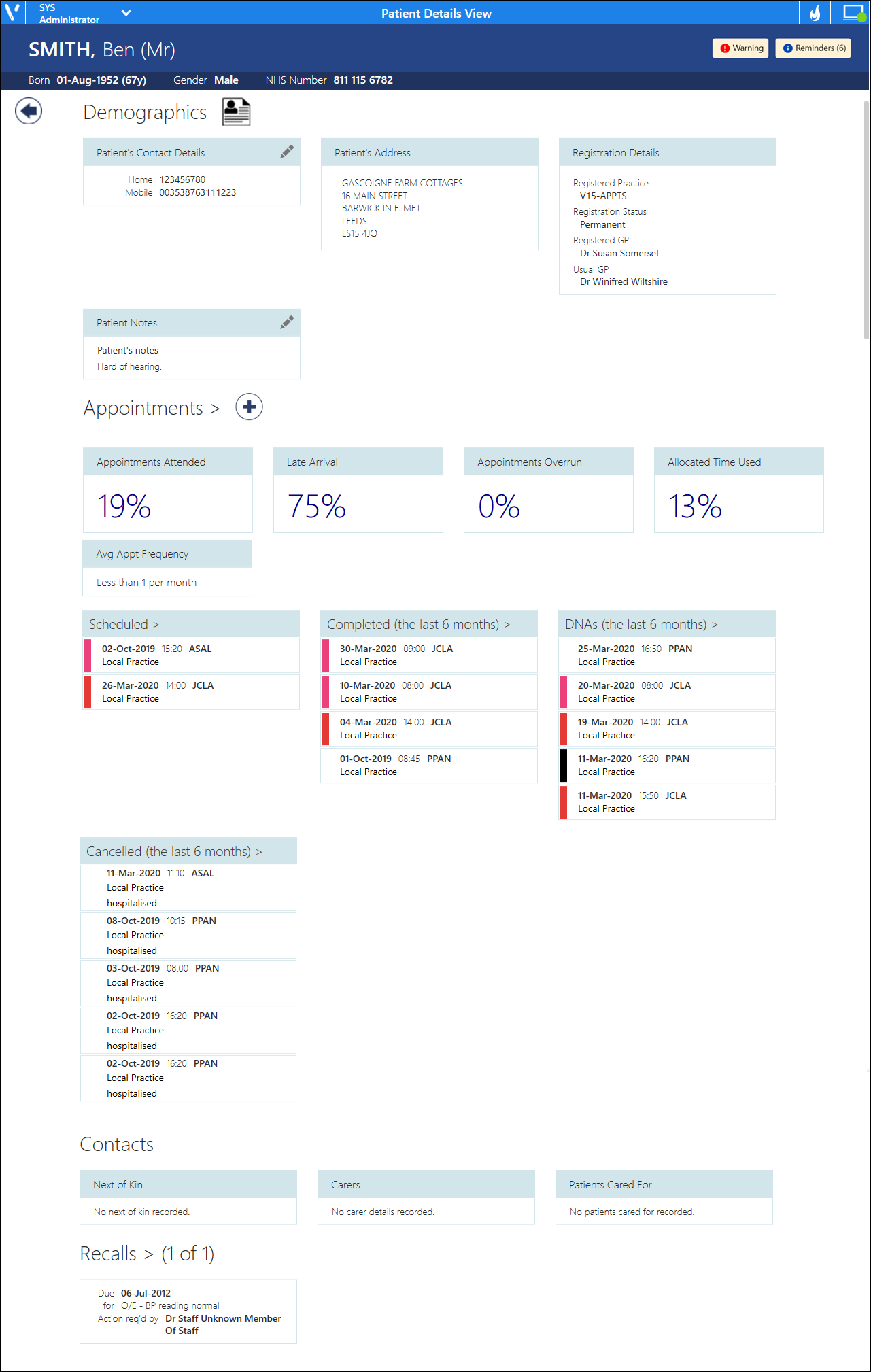Add new appointment with plus icon

[249, 407]
